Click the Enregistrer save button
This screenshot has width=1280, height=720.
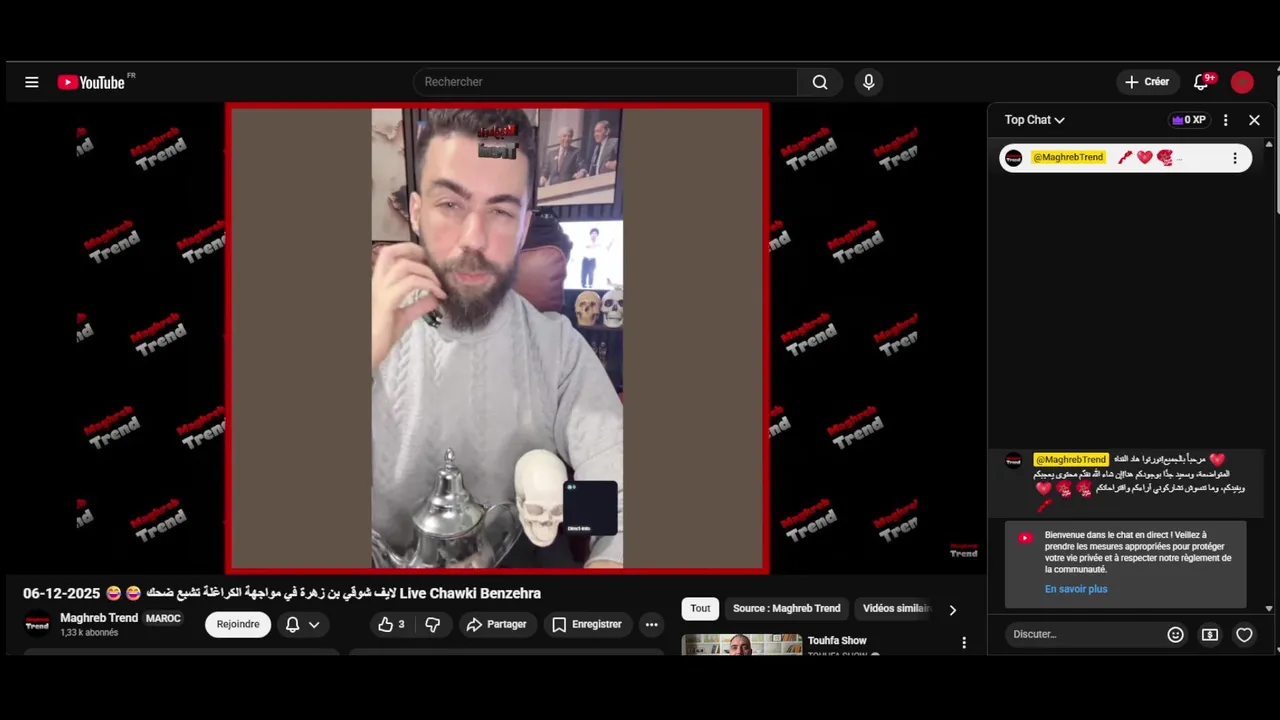(587, 624)
